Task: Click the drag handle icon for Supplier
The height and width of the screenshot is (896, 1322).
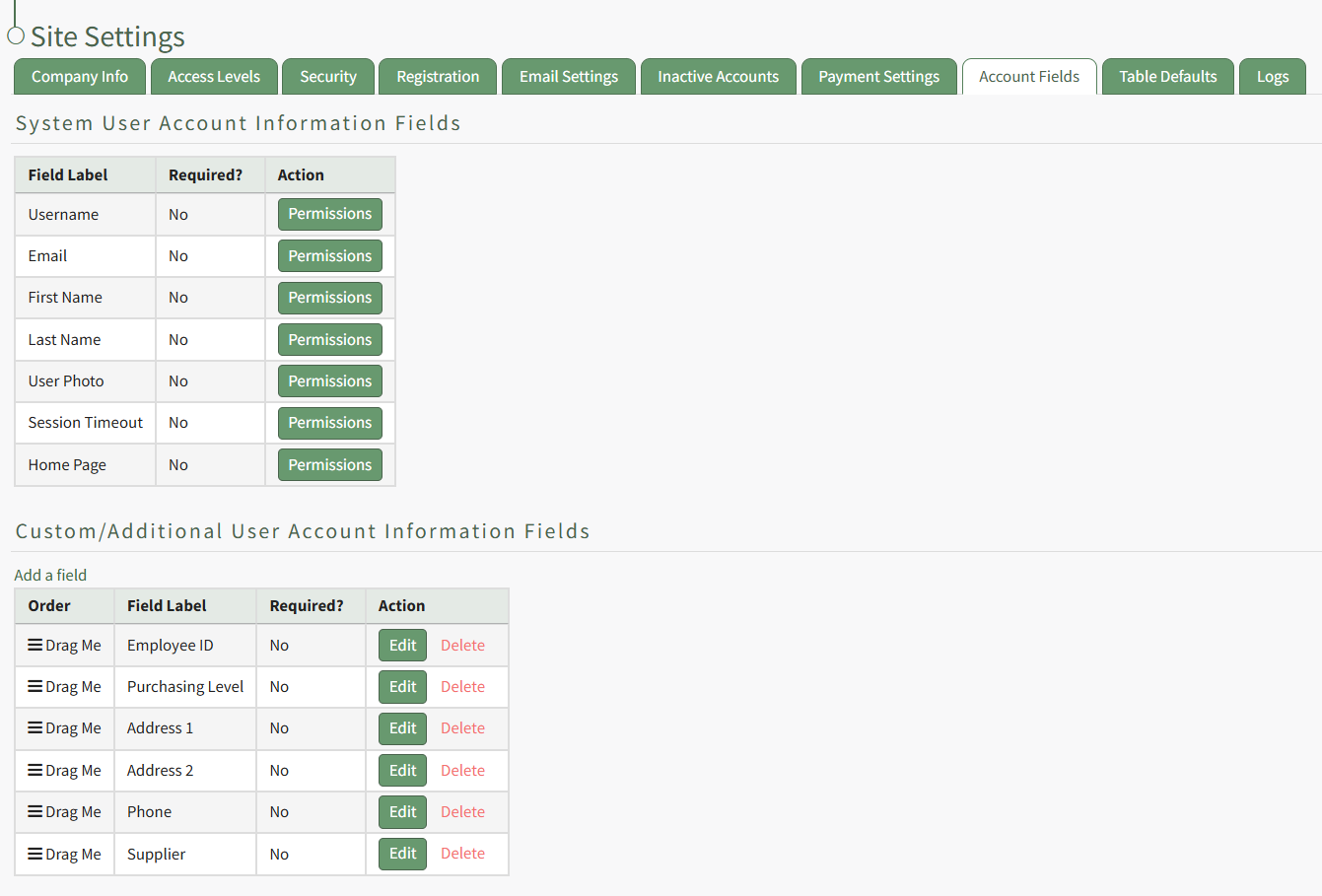Action: point(35,854)
